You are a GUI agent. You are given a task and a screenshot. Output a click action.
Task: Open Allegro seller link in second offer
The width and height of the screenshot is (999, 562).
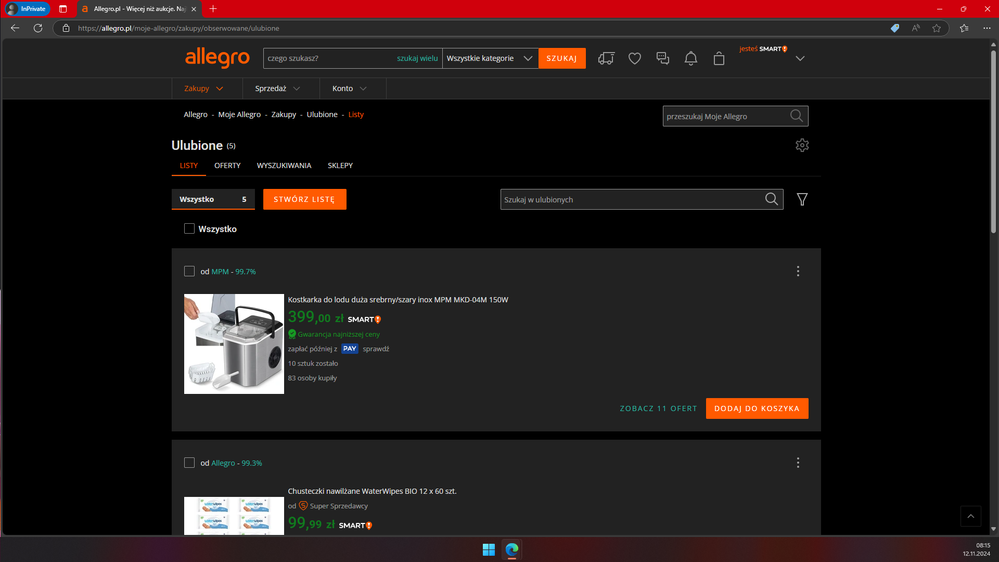click(223, 463)
